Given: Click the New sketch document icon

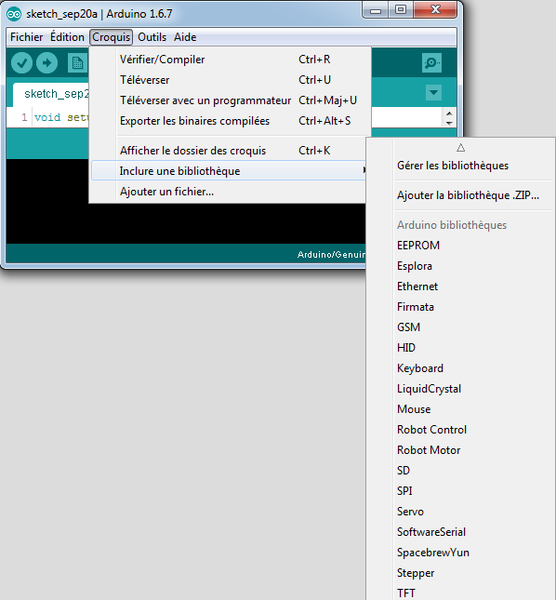Looking at the screenshot, I should 78,63.
